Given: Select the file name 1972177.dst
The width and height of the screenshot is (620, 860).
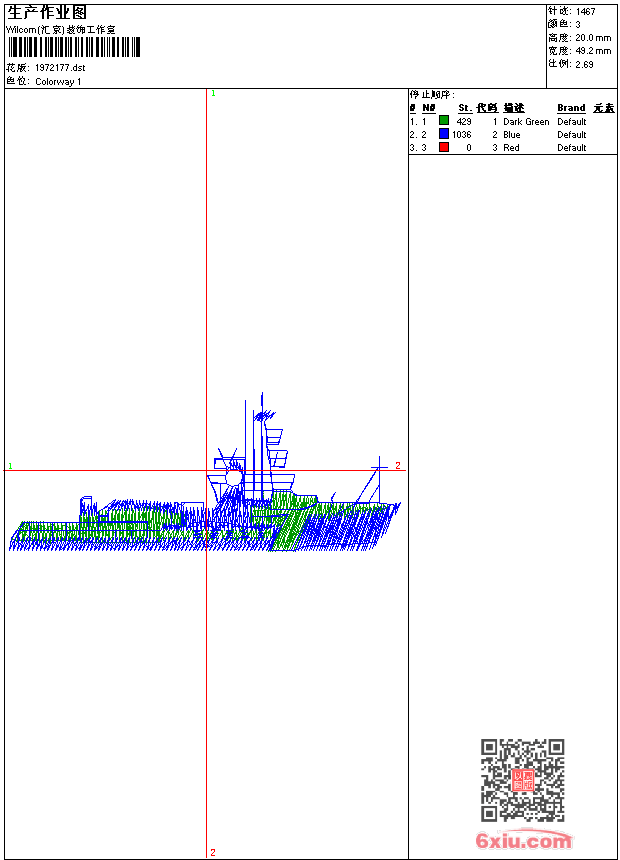Looking at the screenshot, I should pos(60,68).
